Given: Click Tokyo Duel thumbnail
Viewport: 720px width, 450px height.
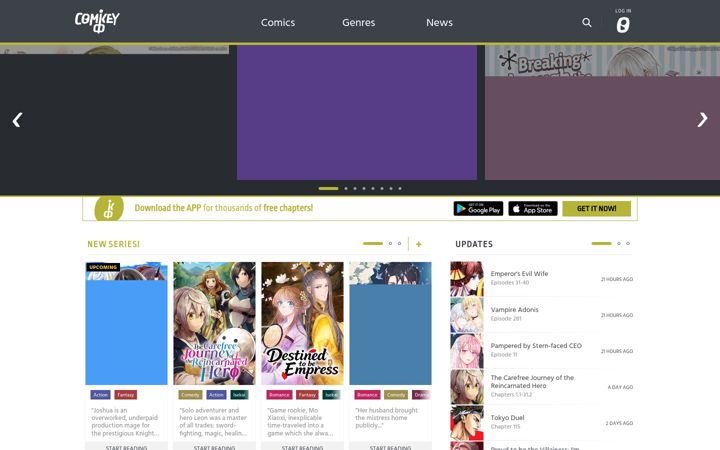Looking at the screenshot, I should point(467,423).
